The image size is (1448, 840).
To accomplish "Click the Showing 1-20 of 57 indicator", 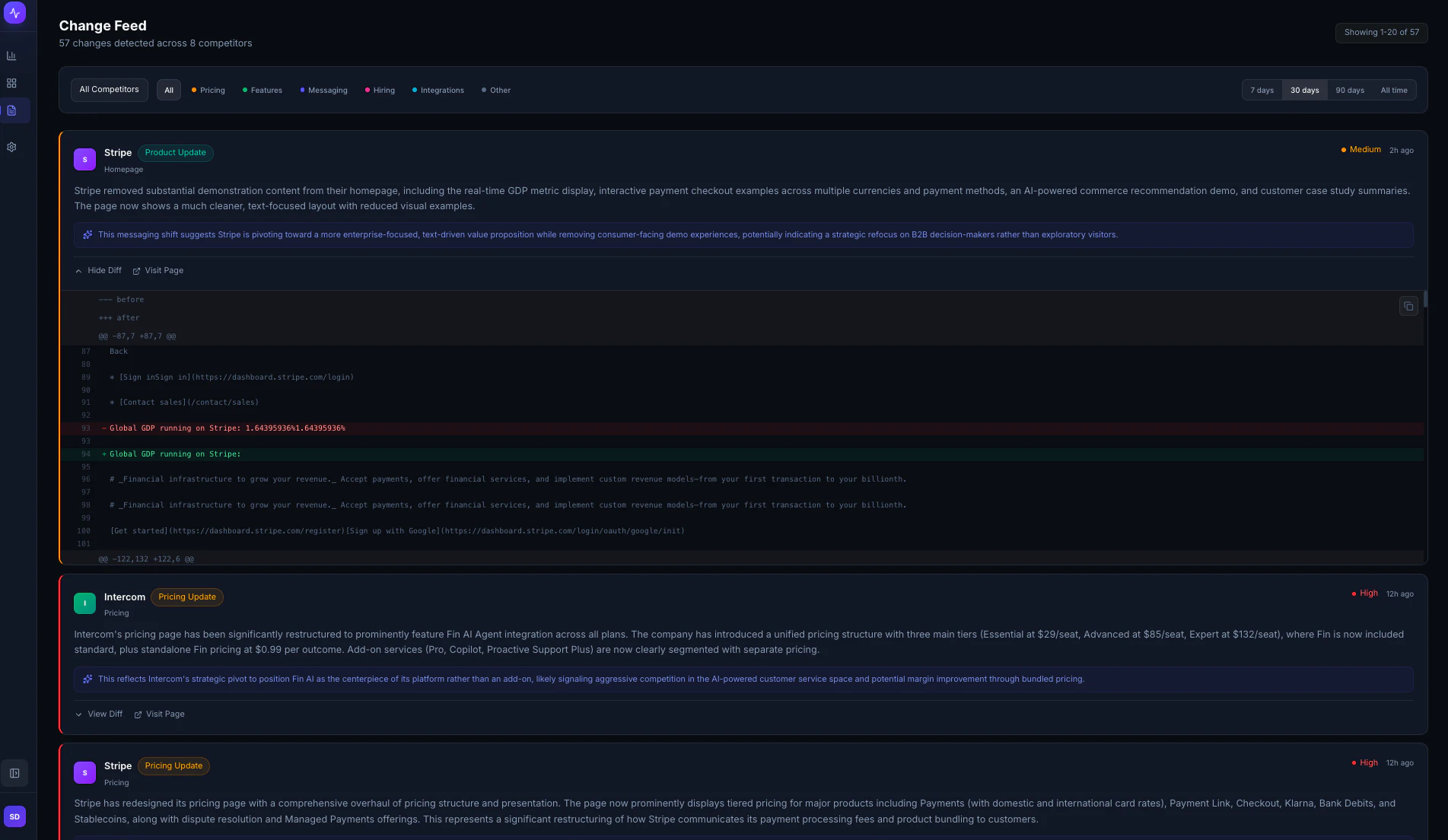I will tap(1381, 32).
